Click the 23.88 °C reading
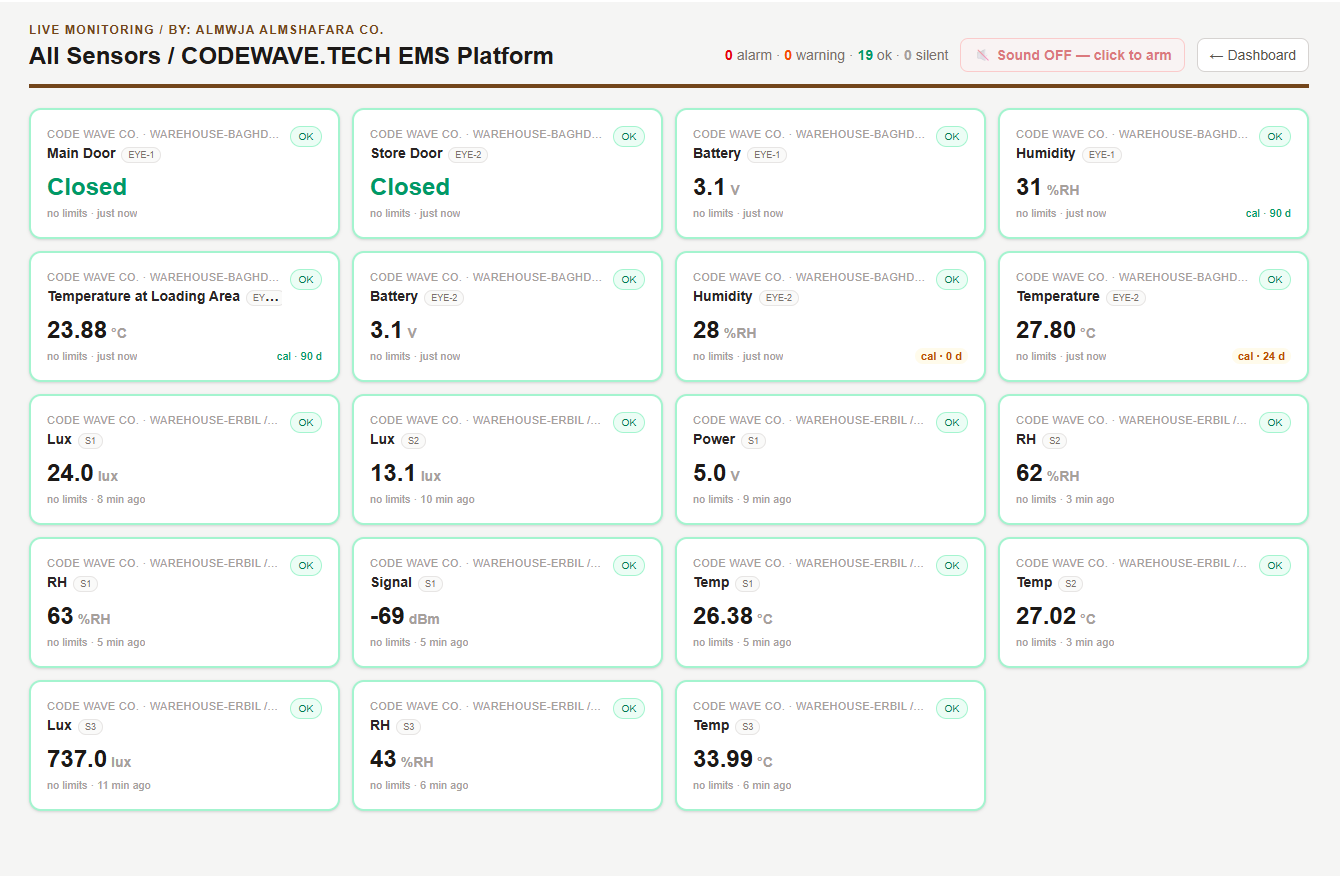The height and width of the screenshot is (876, 1340). [x=87, y=331]
